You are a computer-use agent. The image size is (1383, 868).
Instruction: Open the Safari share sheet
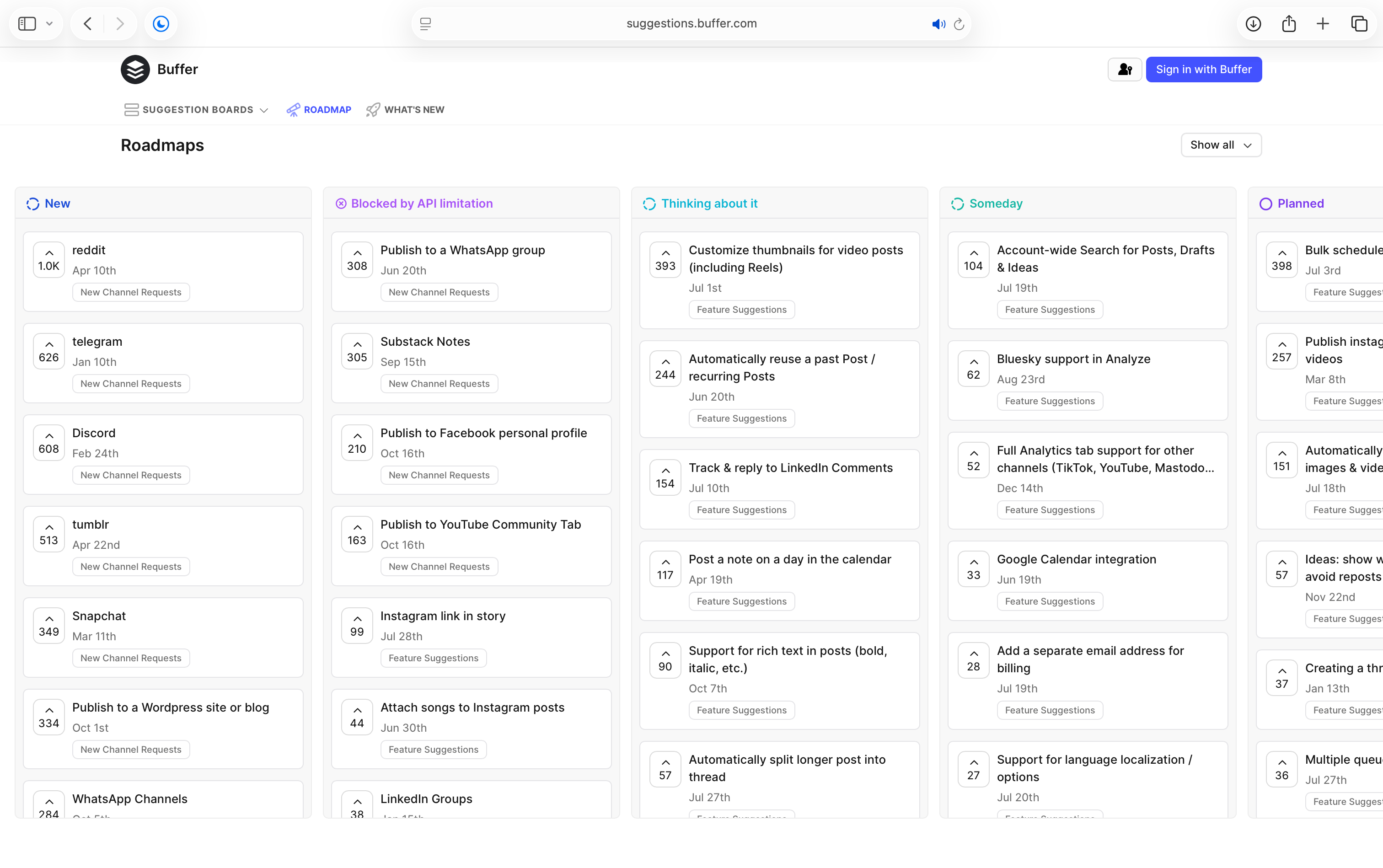pos(1288,23)
